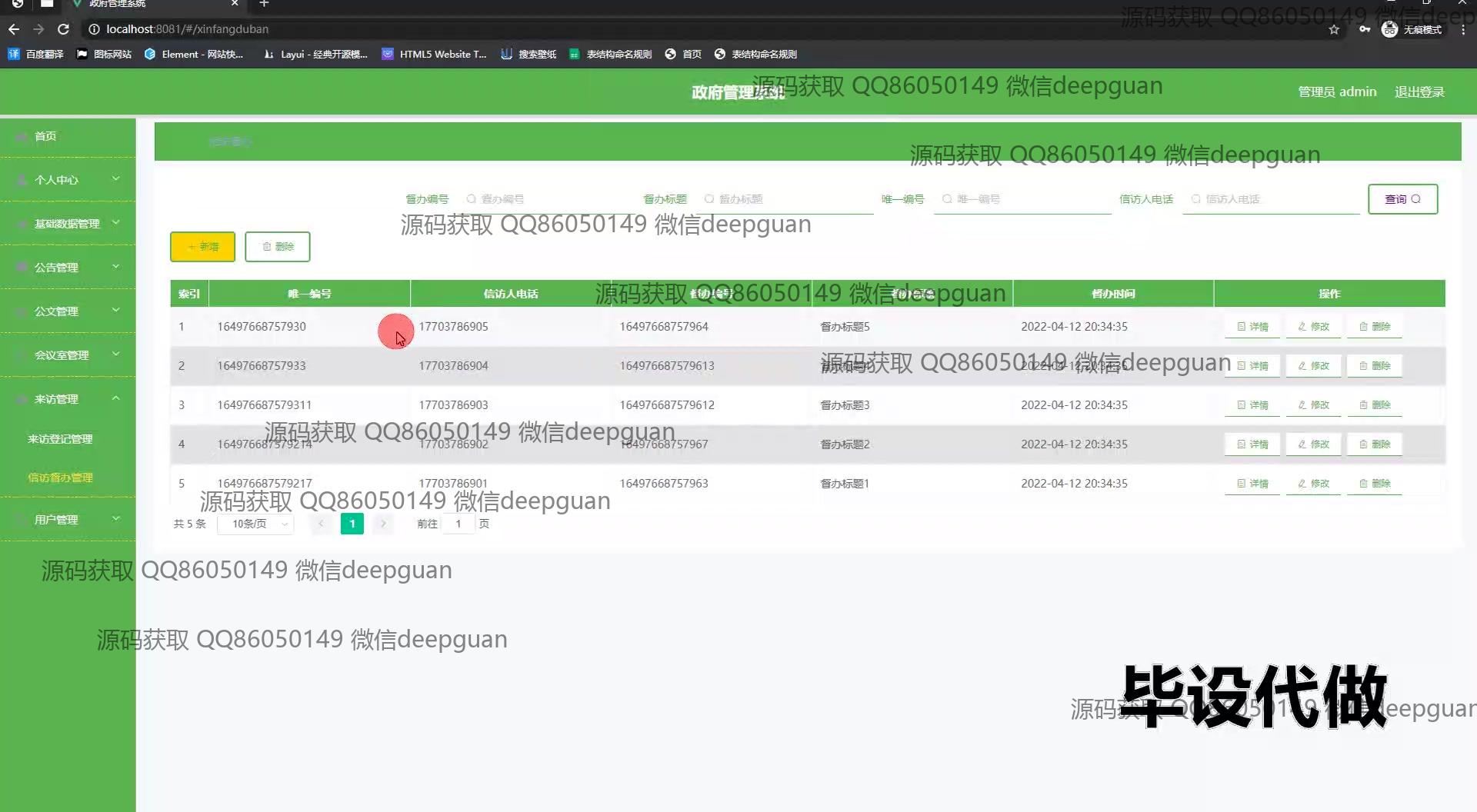Click 退出登录 link in header
Screen dimensions: 1477x812
(x=1419, y=92)
